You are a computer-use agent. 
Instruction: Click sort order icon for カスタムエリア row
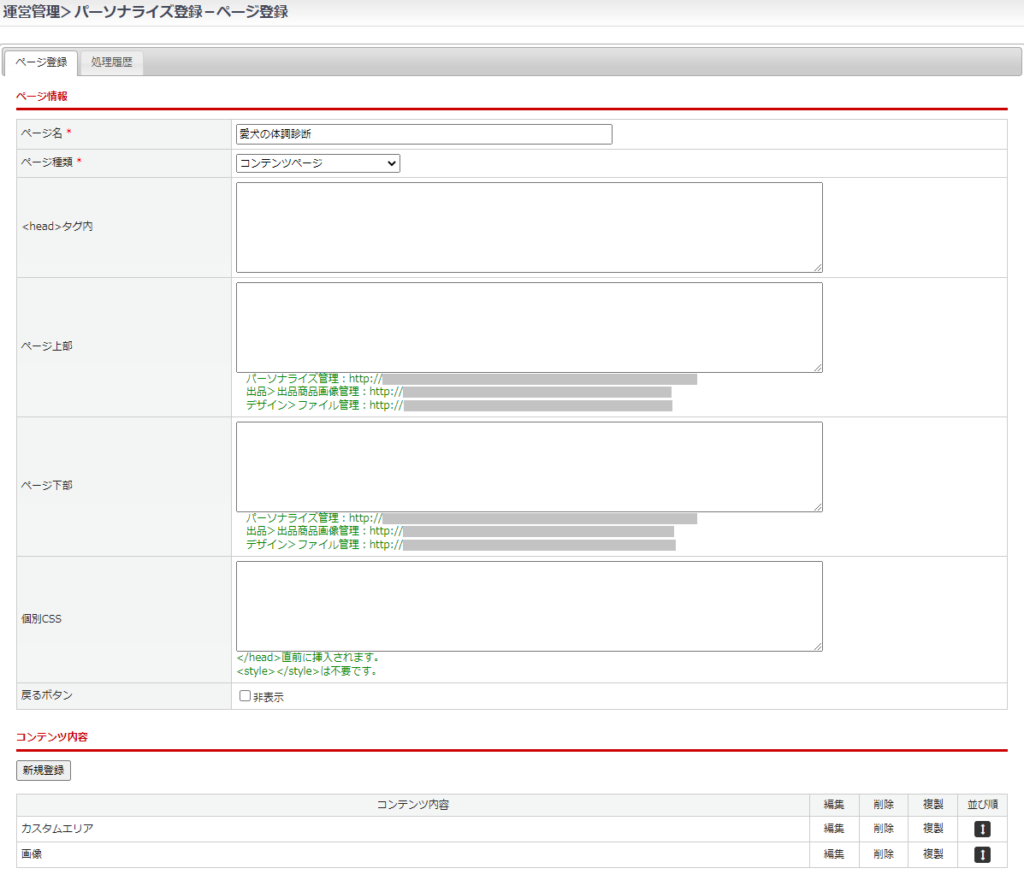coord(982,829)
